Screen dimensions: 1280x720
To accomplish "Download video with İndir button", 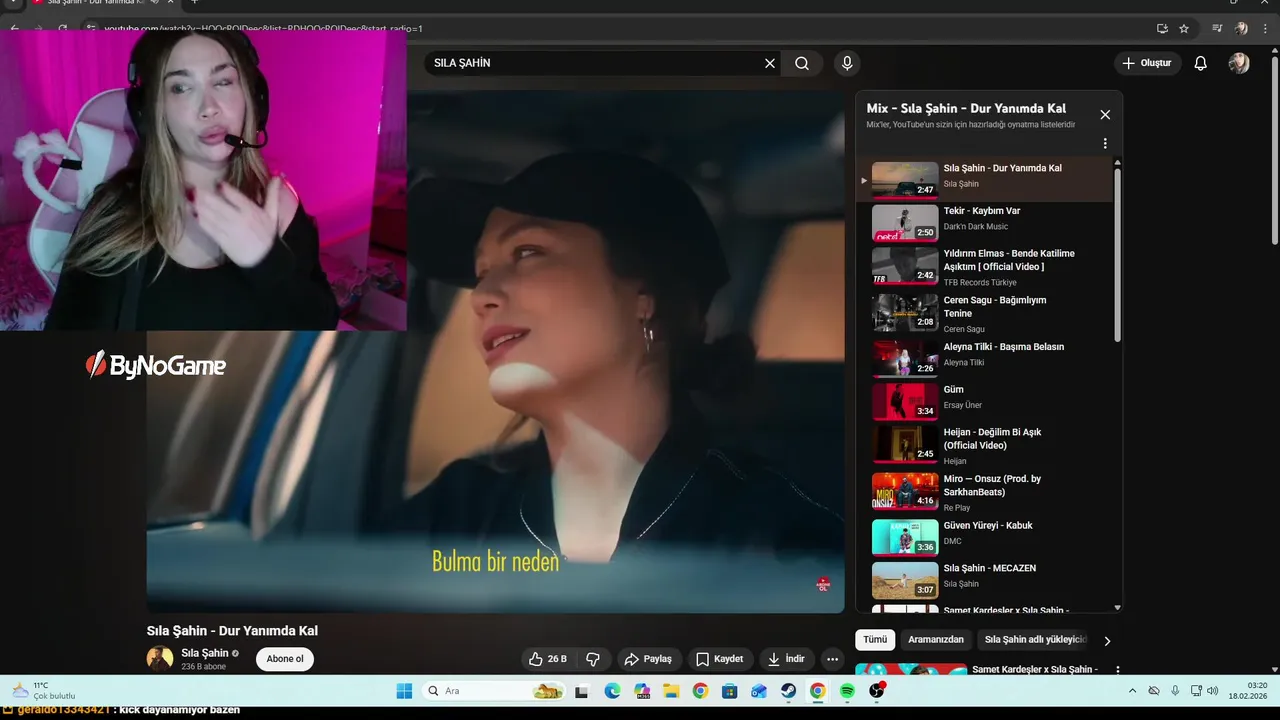I will click(786, 659).
